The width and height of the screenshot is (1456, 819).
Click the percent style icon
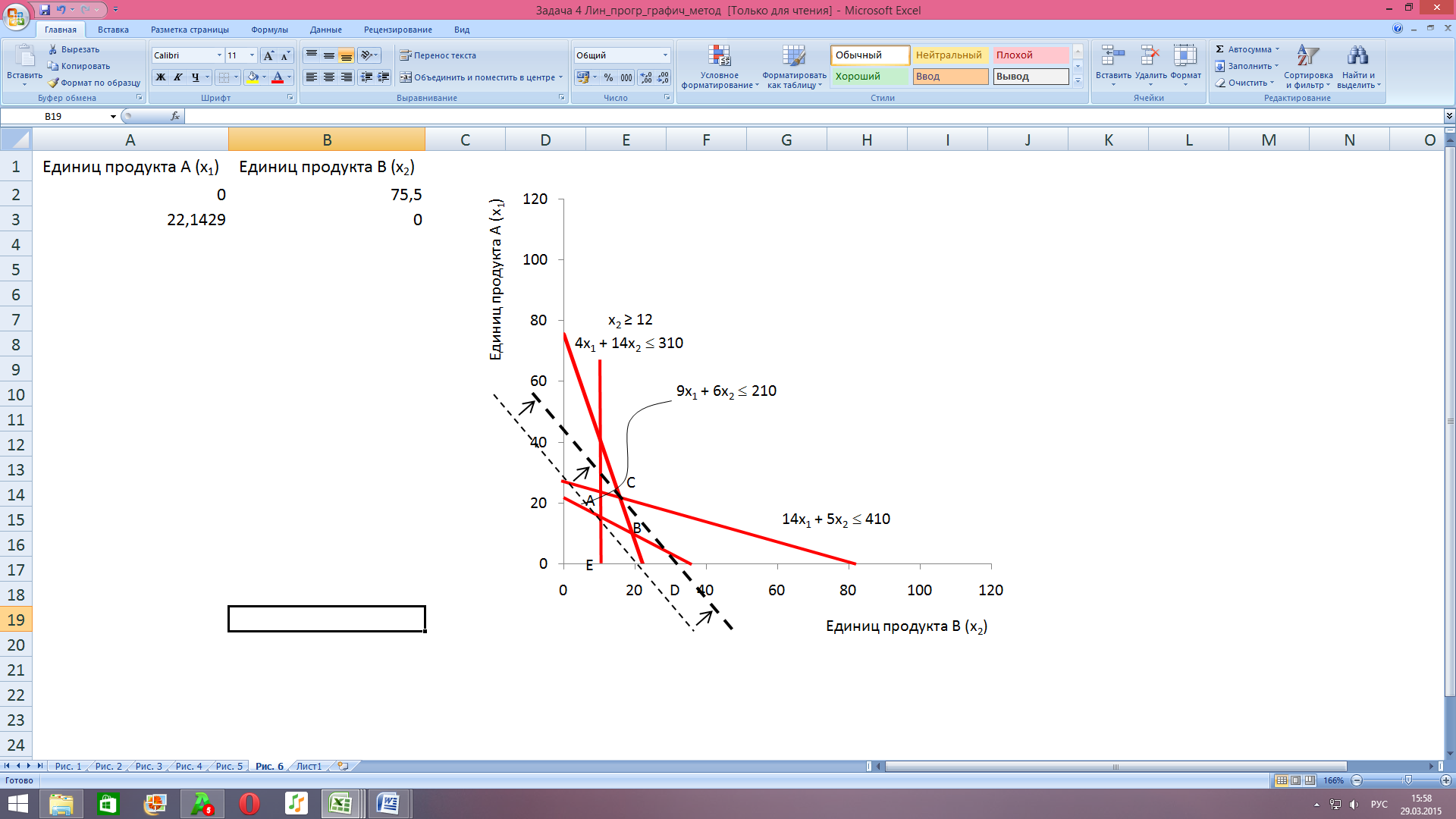[x=608, y=77]
